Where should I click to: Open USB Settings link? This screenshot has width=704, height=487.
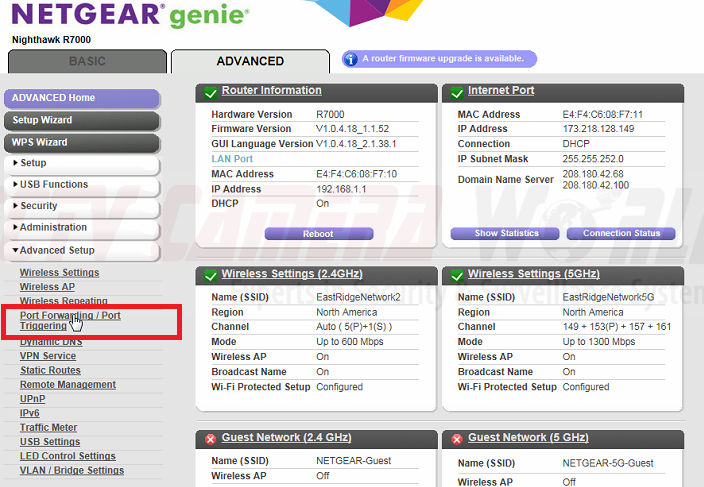pos(50,442)
